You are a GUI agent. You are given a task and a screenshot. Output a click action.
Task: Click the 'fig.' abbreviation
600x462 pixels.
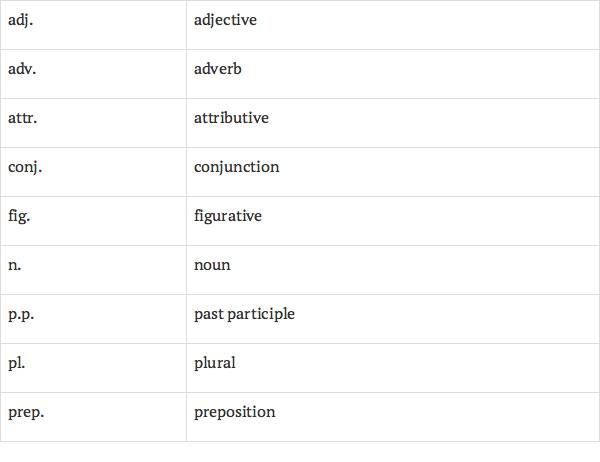tap(17, 216)
